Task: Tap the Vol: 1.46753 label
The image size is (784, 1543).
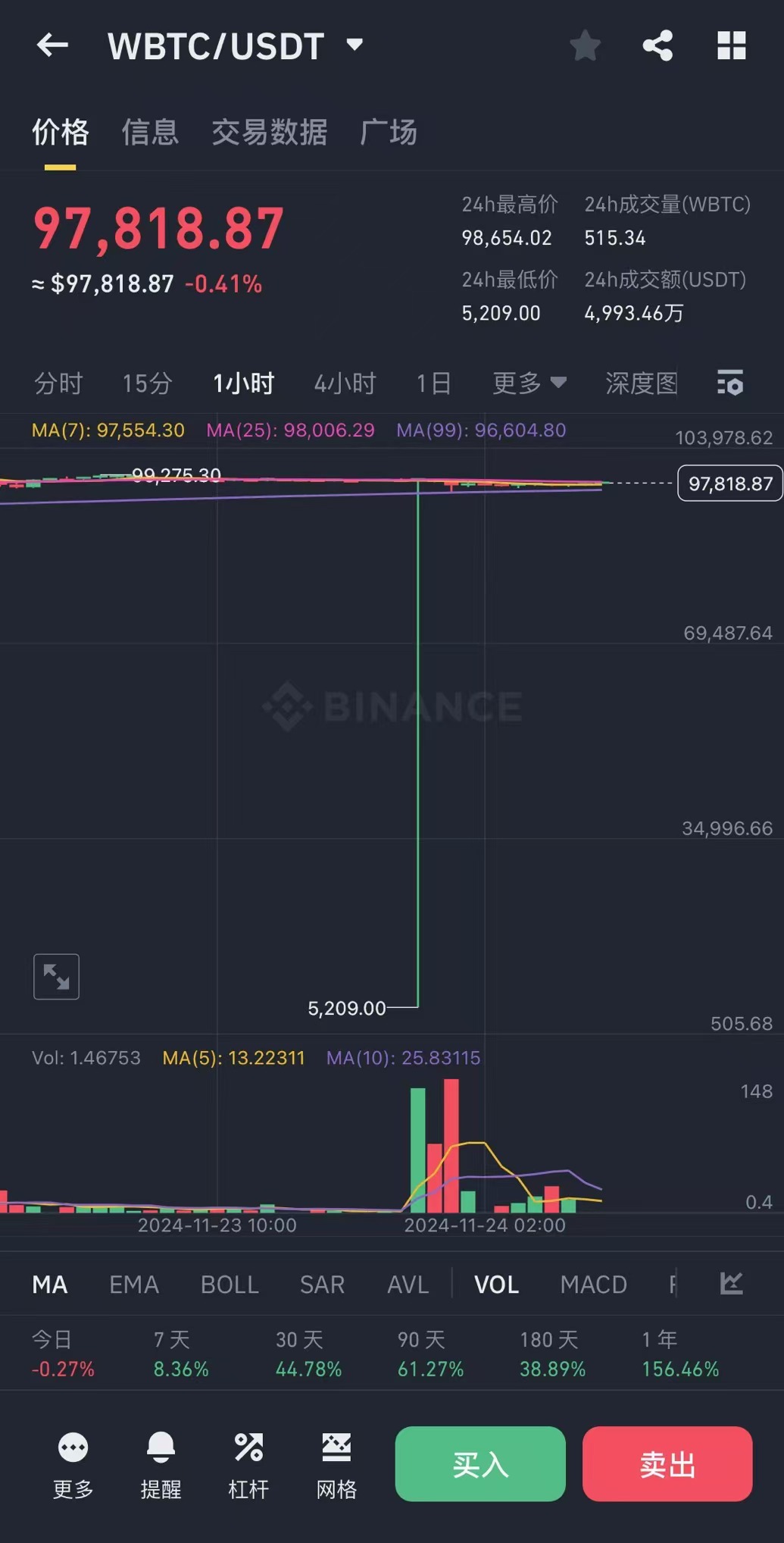Action: click(x=86, y=1058)
